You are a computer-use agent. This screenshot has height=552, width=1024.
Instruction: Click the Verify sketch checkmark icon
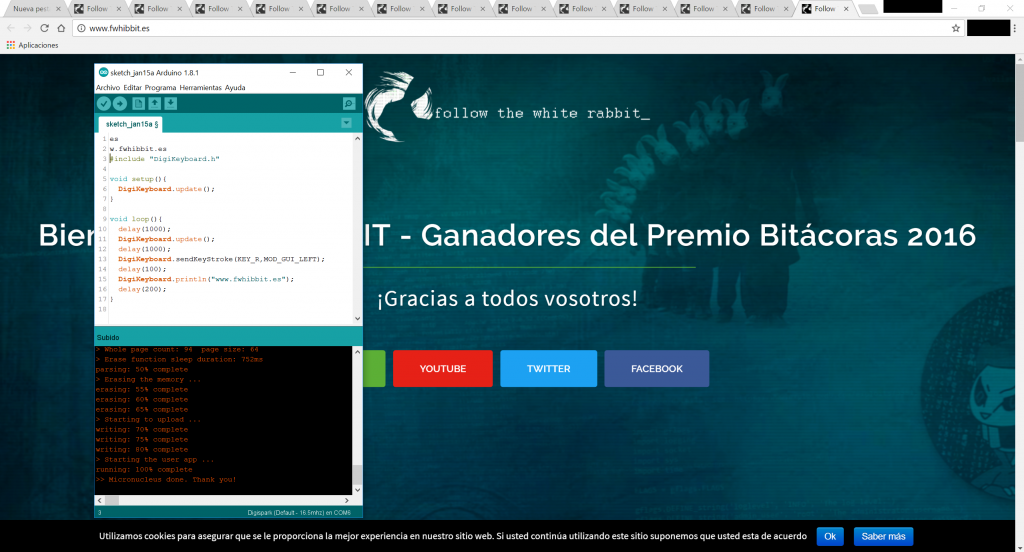(104, 104)
